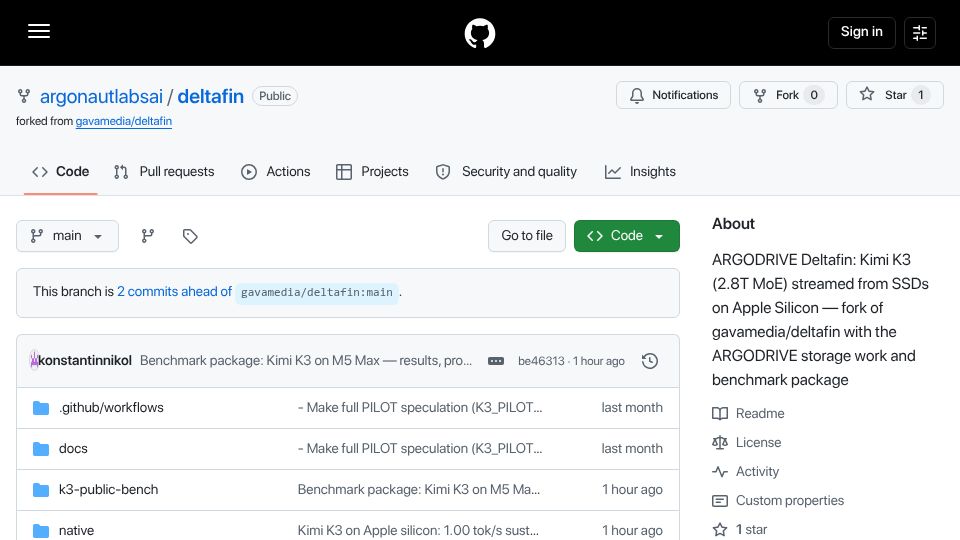Screen dimensions: 960x540
Task: Open the appearance settings sliders icon
Action: click(x=920, y=32)
